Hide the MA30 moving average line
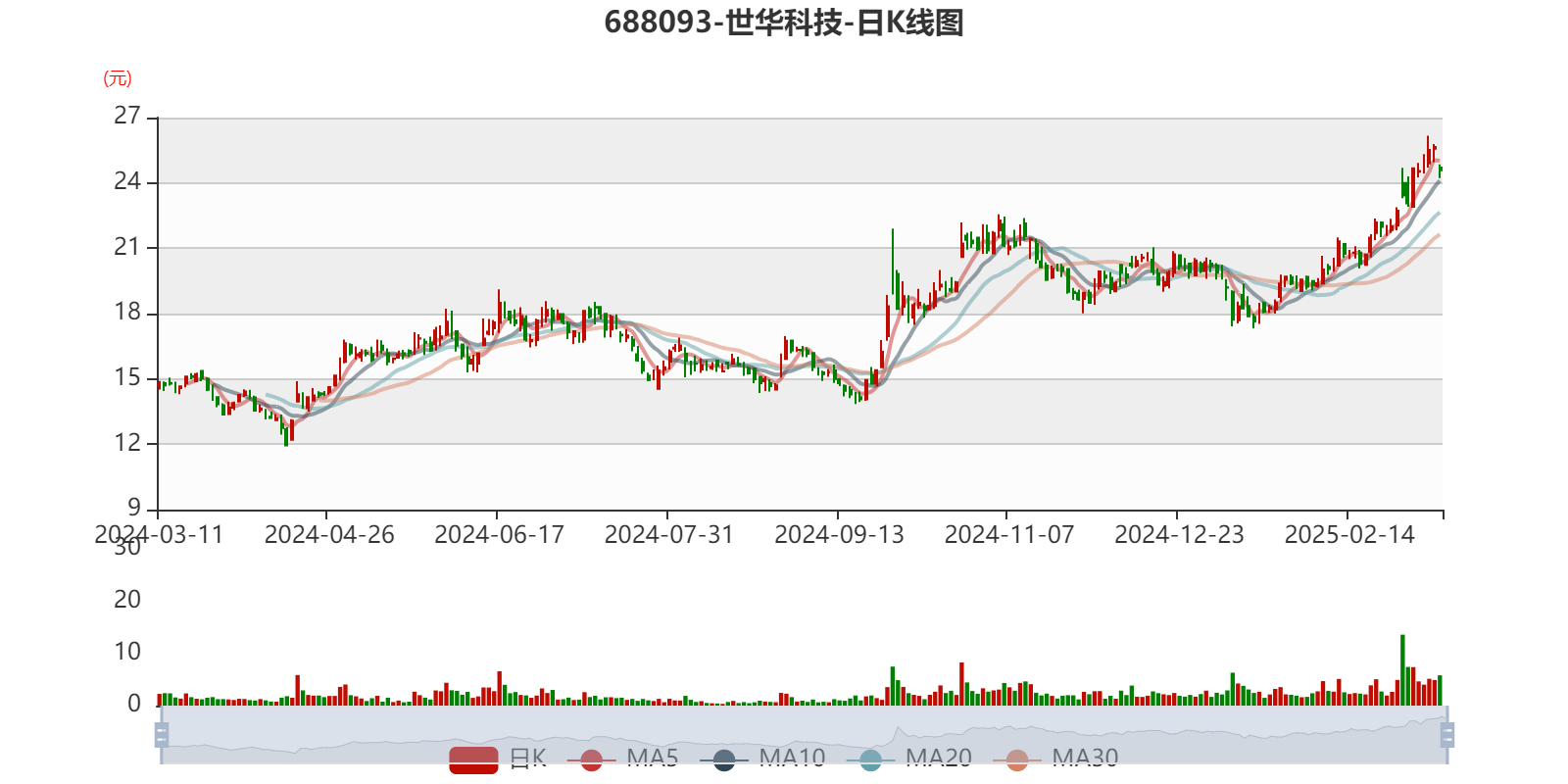1568x784 pixels. tap(1055, 759)
